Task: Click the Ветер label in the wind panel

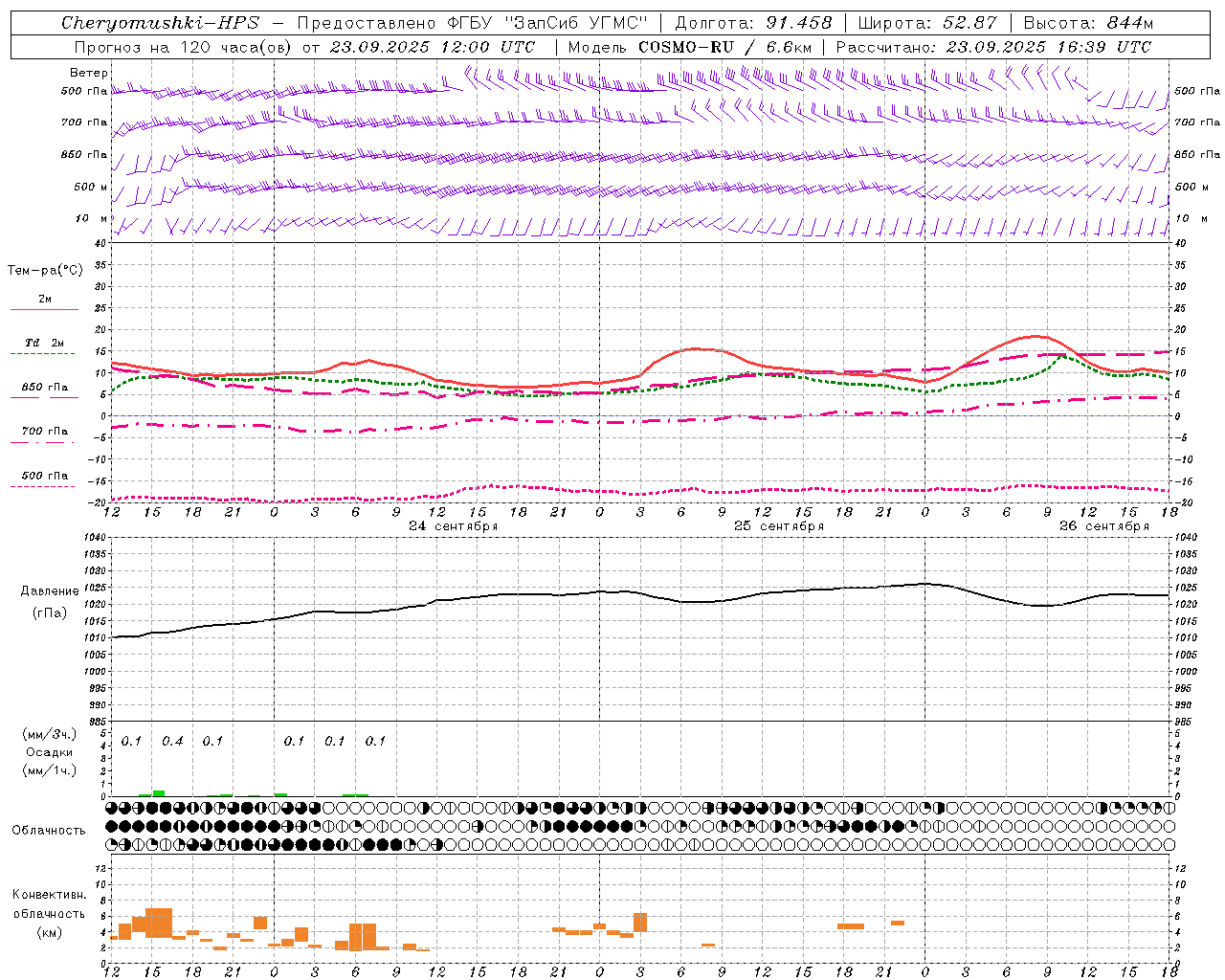Action: click(88, 73)
